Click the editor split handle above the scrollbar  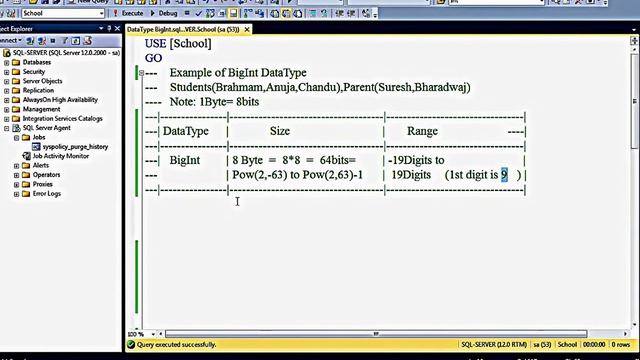[x=634, y=41]
